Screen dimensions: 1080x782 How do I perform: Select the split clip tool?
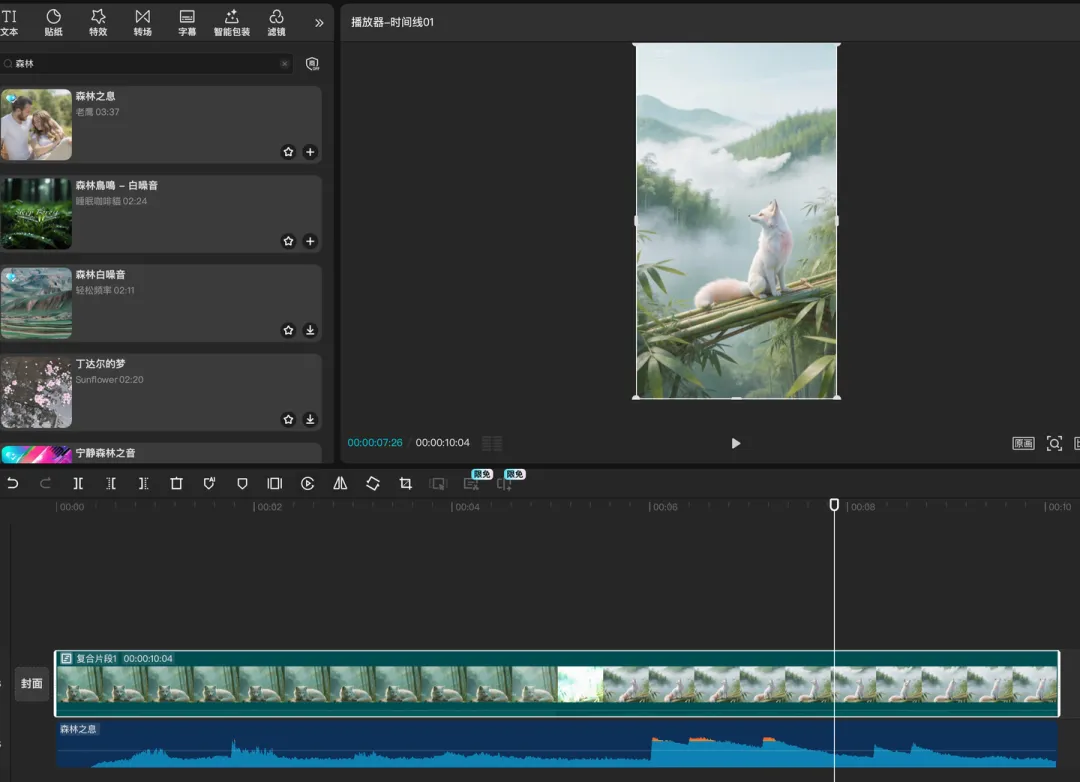point(78,483)
